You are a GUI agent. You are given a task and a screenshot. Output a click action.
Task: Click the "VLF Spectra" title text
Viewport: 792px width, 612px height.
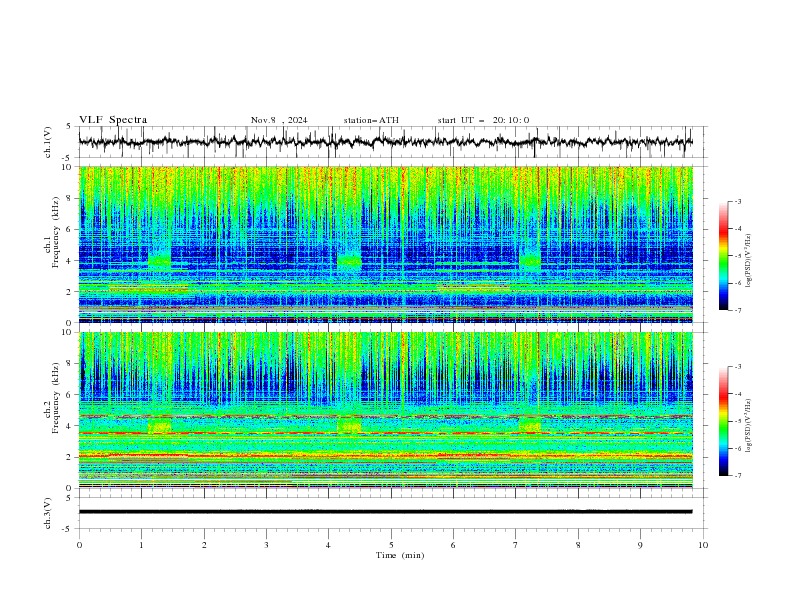113,120
